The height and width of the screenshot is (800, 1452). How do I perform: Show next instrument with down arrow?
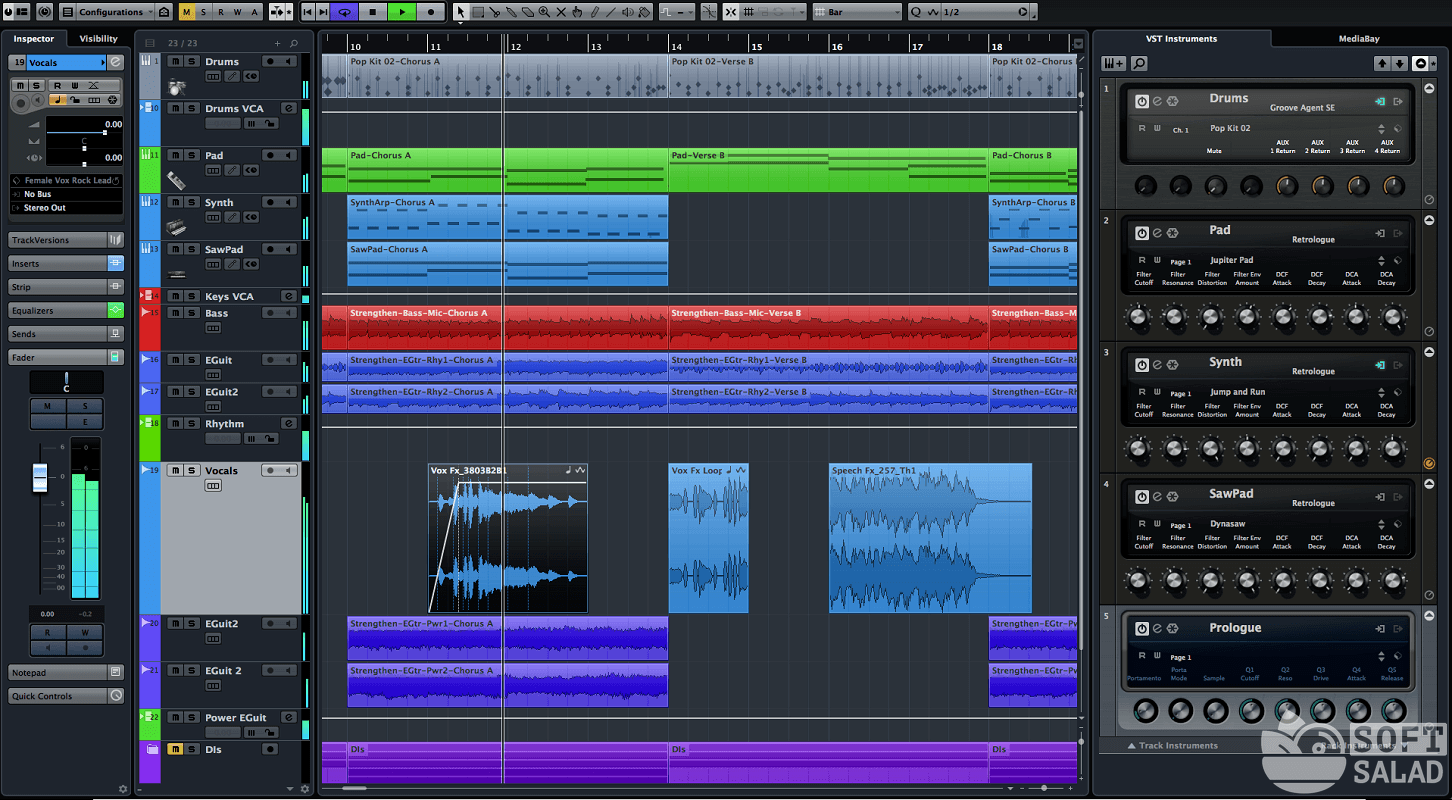(x=1400, y=63)
